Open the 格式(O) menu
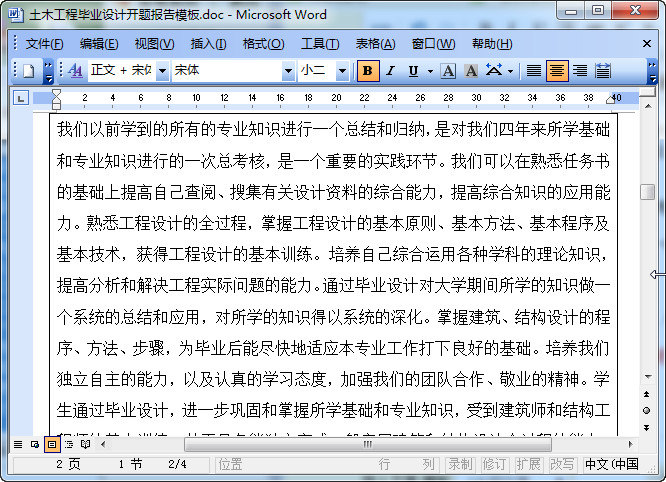Viewport: 666px width, 482px height. click(263, 44)
